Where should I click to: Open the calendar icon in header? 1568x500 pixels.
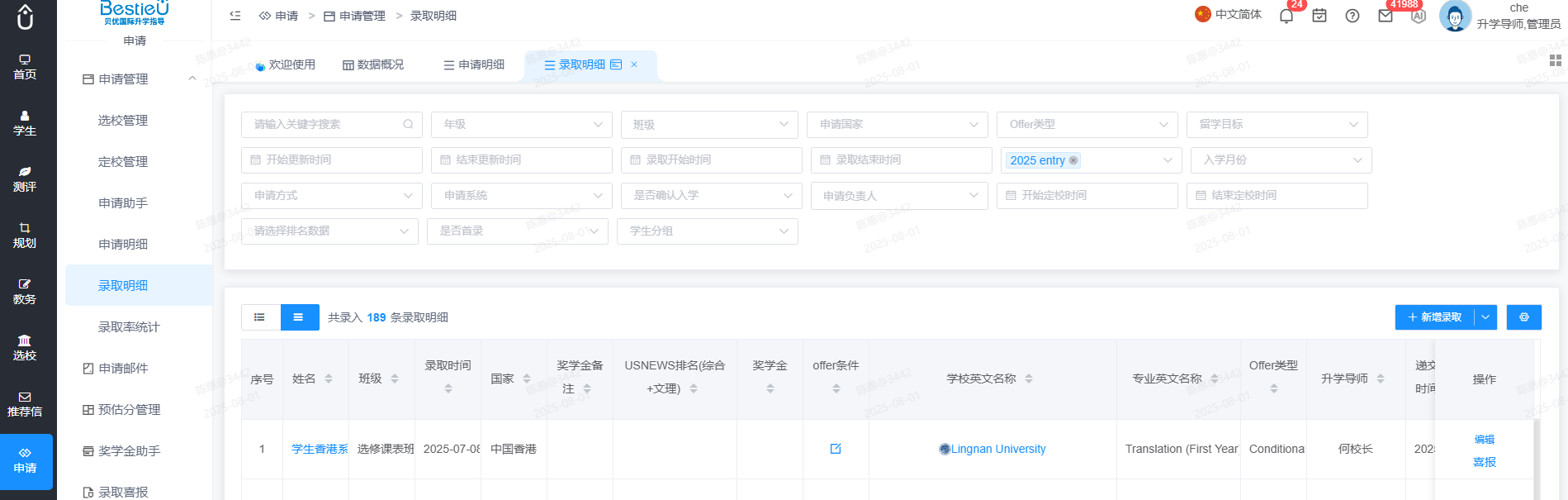click(1319, 16)
